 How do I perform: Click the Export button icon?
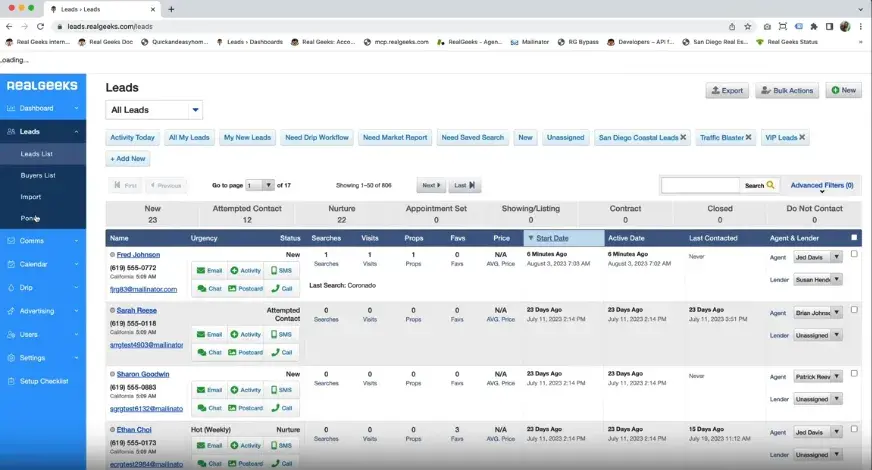715,90
